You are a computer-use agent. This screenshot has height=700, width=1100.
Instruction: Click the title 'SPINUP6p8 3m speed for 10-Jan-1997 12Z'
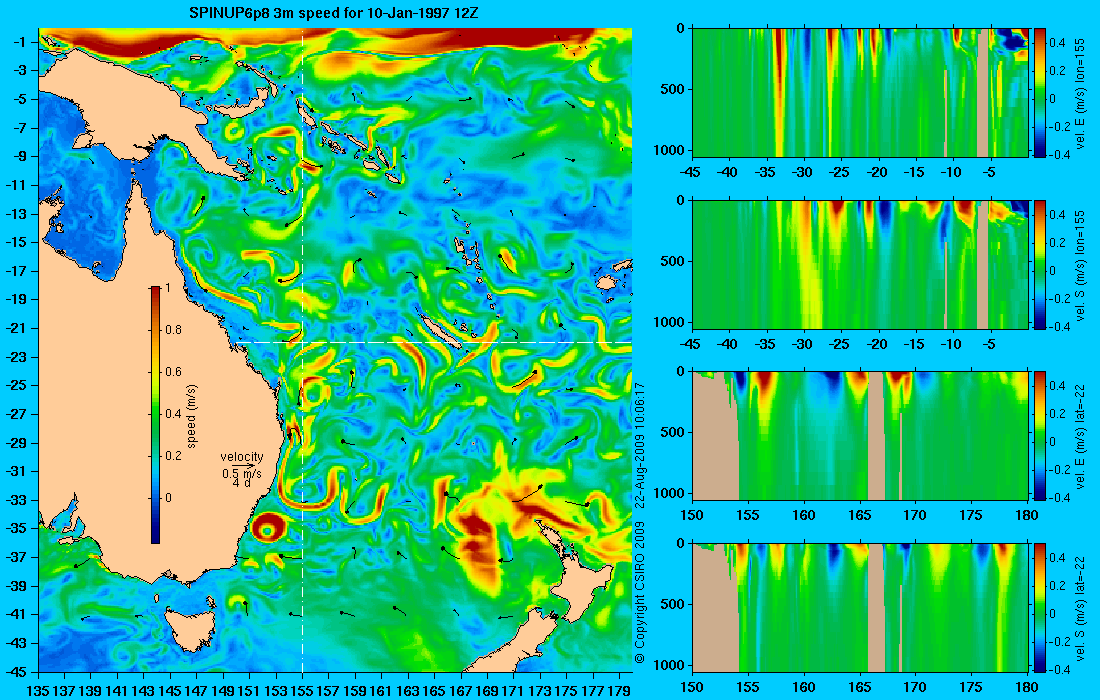[x=334, y=13]
